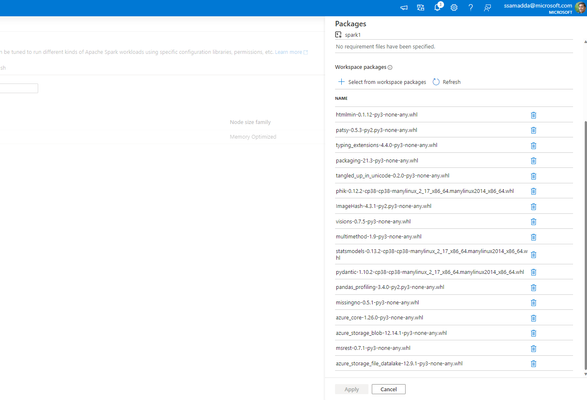The width and height of the screenshot is (587, 400).
Task: Delete the htmlmin-0.1.12 package
Action: (533, 115)
